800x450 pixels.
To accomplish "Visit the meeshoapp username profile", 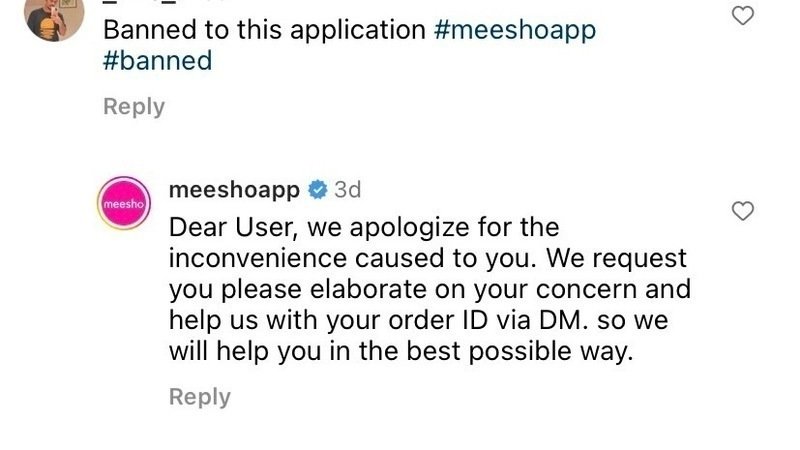I will click(x=235, y=190).
